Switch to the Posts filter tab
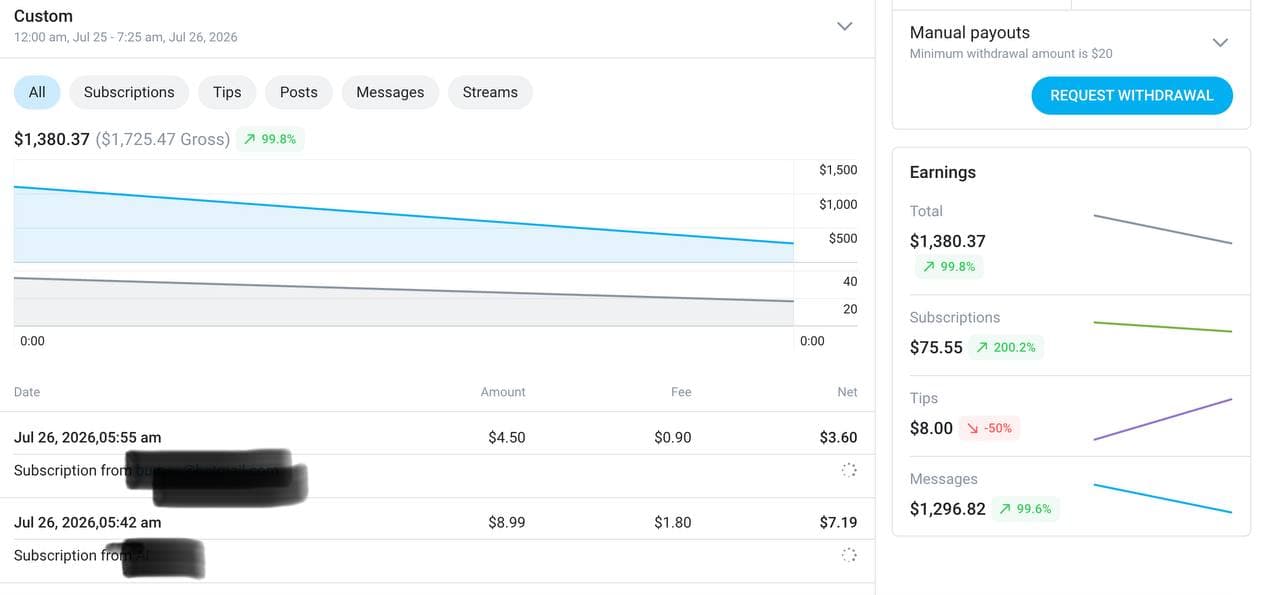1280x595 pixels. (x=299, y=92)
